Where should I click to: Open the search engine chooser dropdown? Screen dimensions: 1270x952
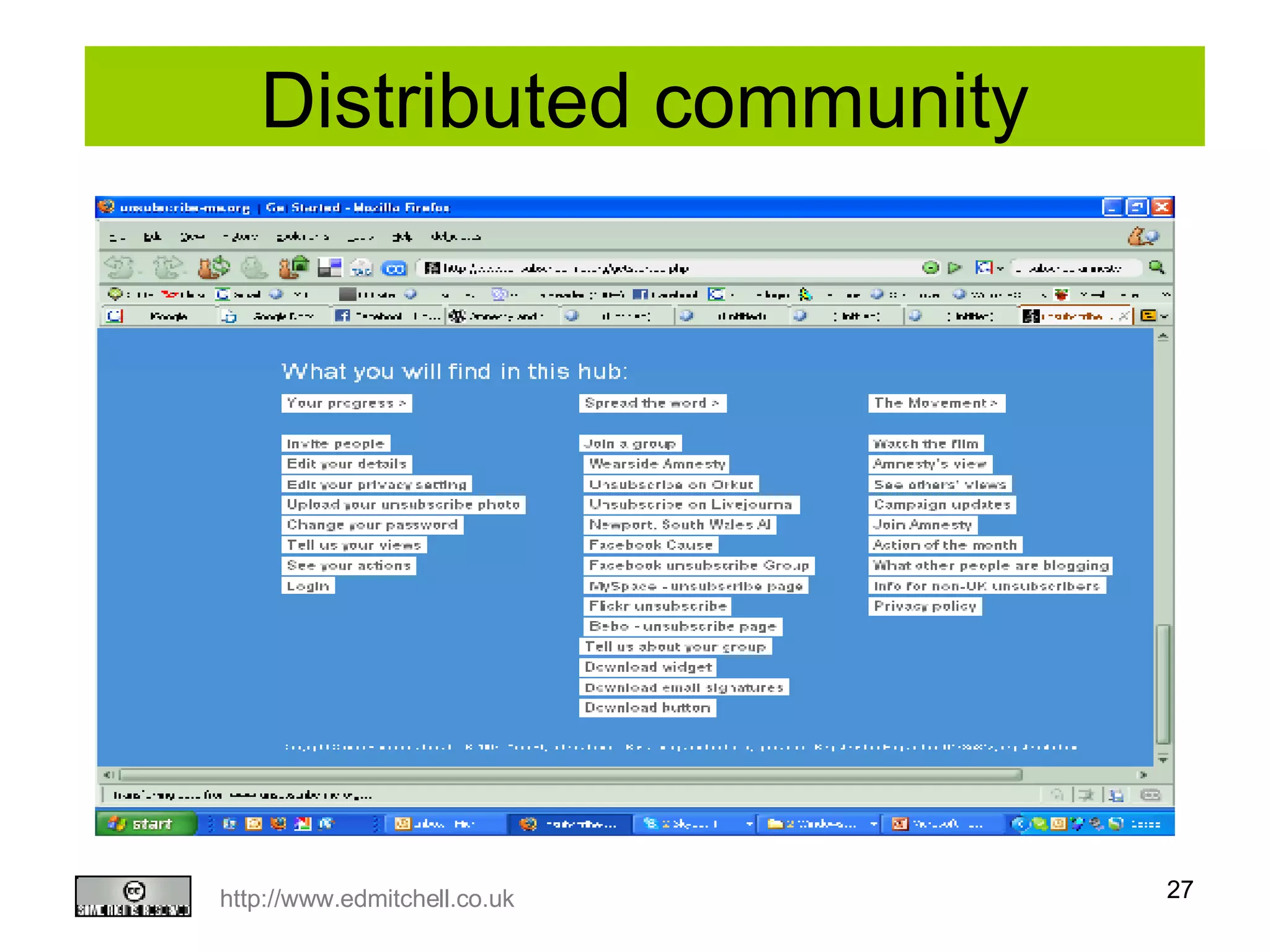click(990, 268)
